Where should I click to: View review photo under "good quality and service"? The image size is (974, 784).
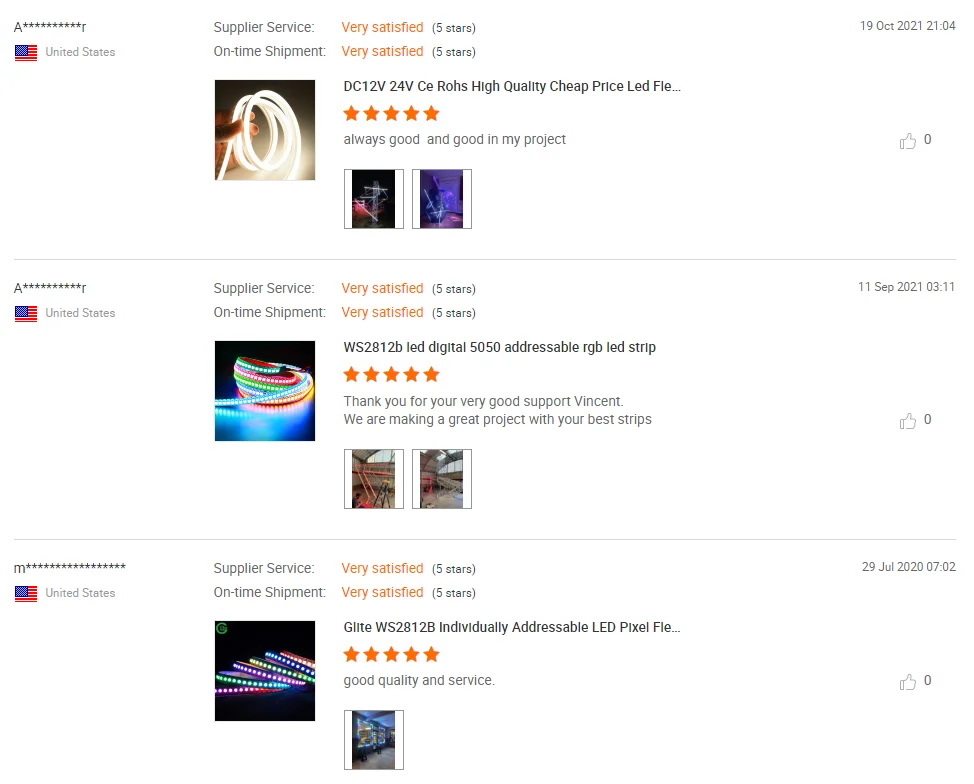[374, 740]
